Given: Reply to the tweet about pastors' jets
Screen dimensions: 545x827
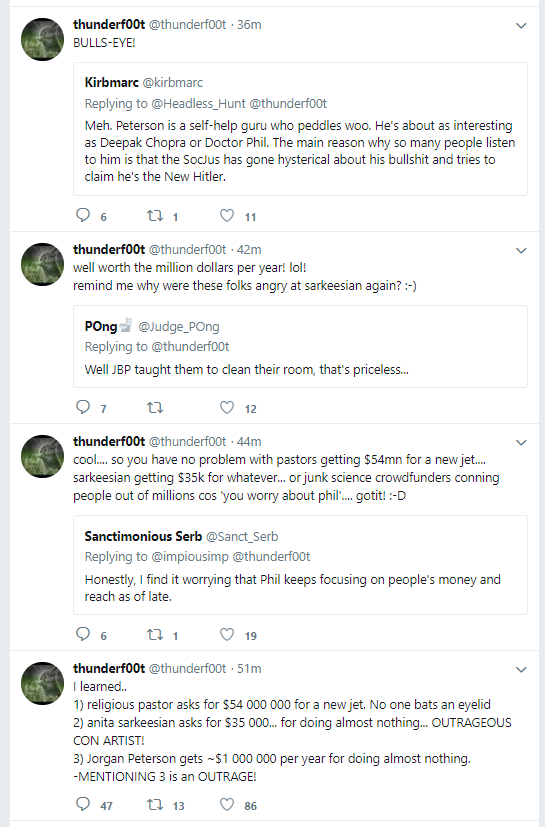Looking at the screenshot, I should pos(83,634).
